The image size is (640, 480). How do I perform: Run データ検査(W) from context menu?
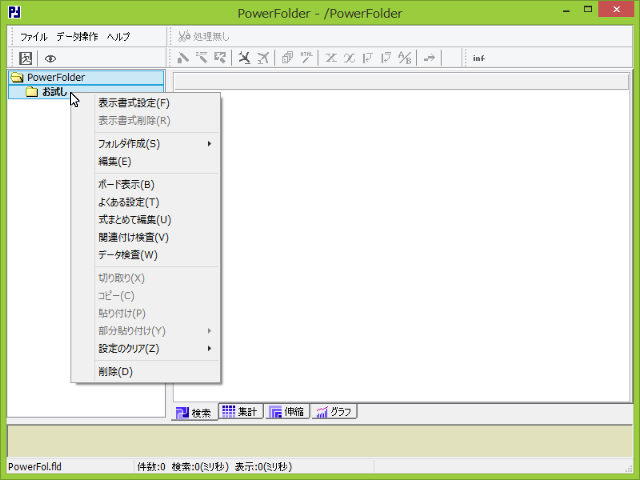[x=157, y=255]
